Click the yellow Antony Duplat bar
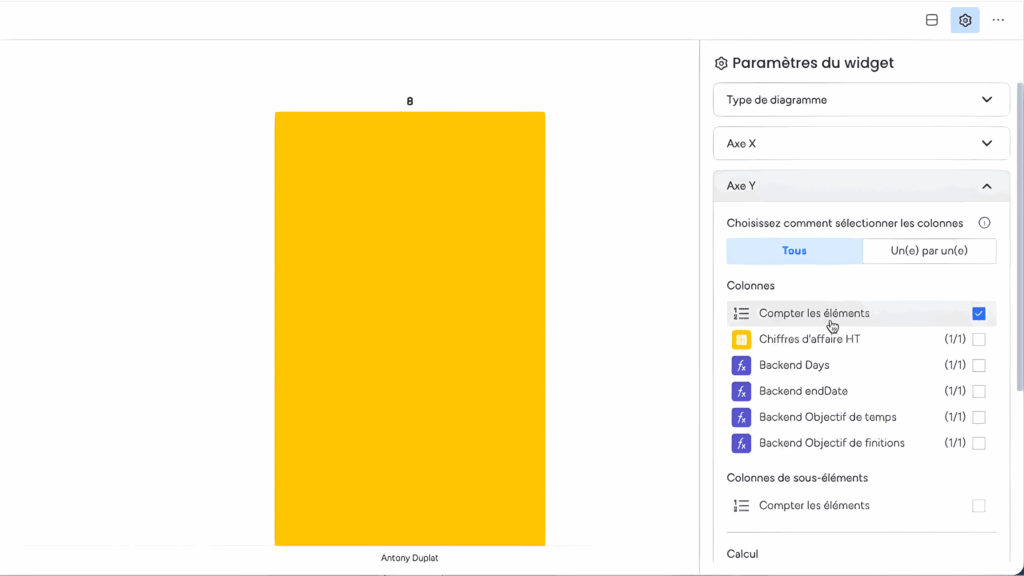This screenshot has width=1024, height=576. coord(409,328)
